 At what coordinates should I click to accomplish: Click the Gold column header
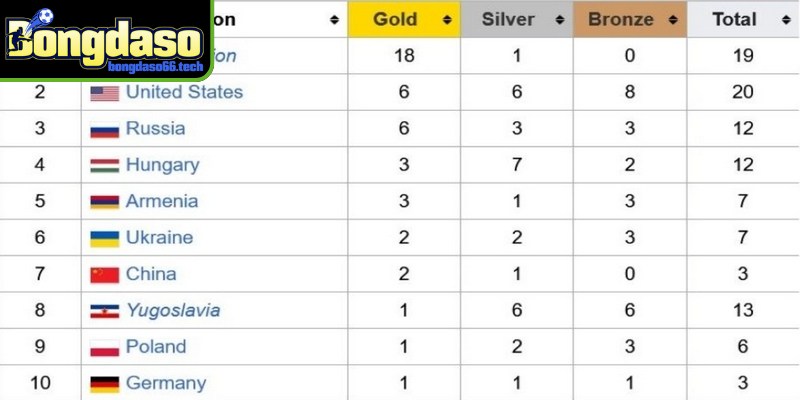point(395,20)
